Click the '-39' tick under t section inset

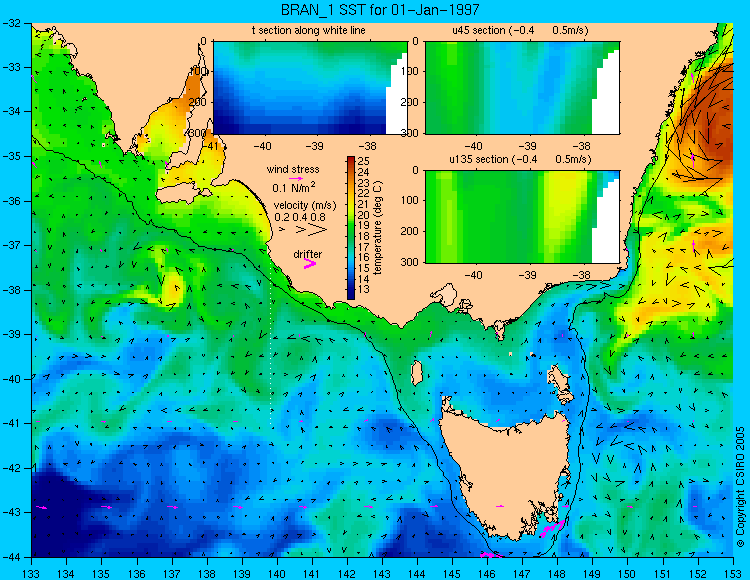[315, 146]
